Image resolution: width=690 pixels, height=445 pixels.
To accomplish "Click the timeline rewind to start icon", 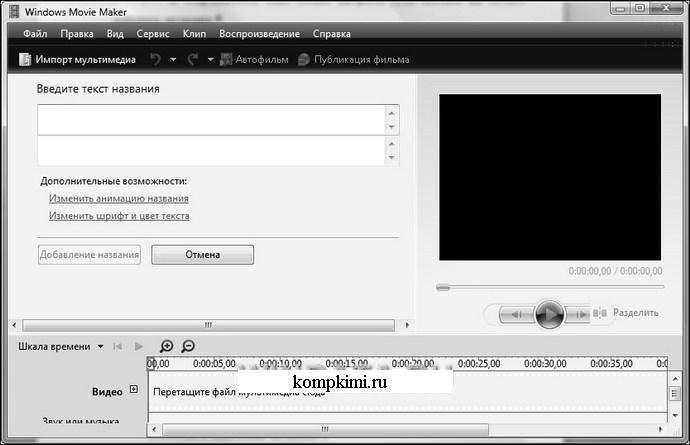I will [x=118, y=347].
